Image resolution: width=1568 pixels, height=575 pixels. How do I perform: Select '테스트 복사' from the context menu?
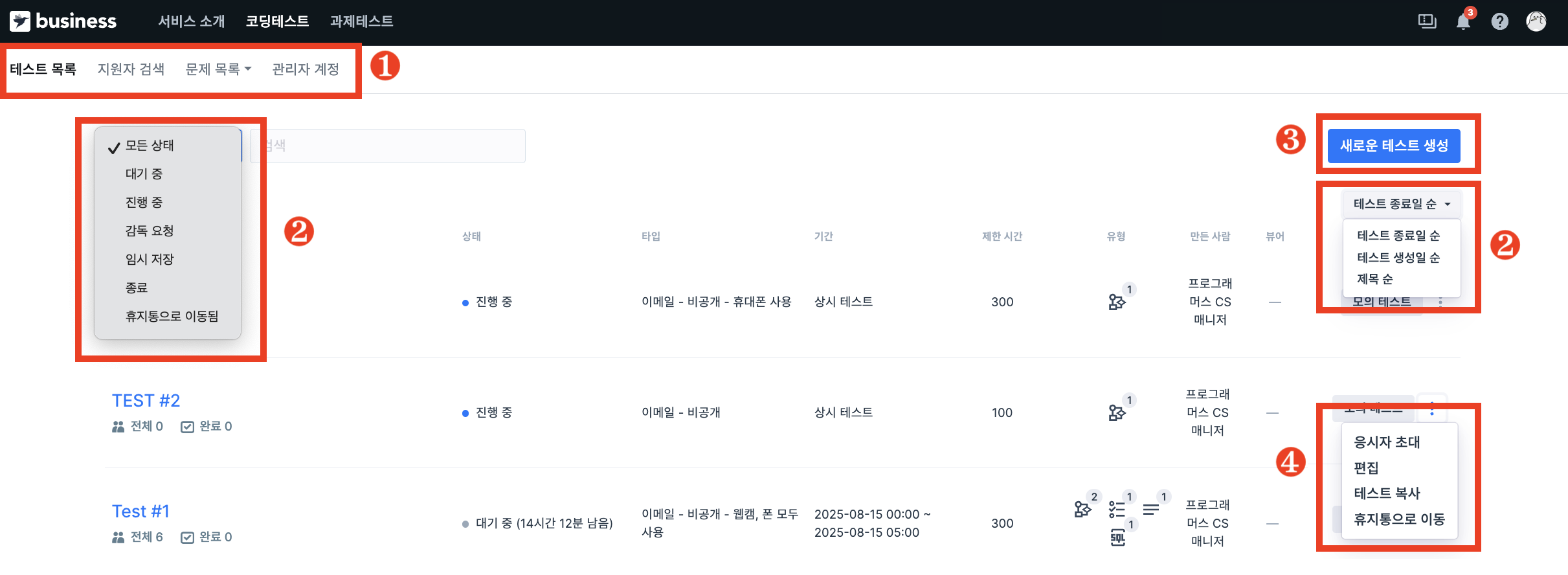1387,493
